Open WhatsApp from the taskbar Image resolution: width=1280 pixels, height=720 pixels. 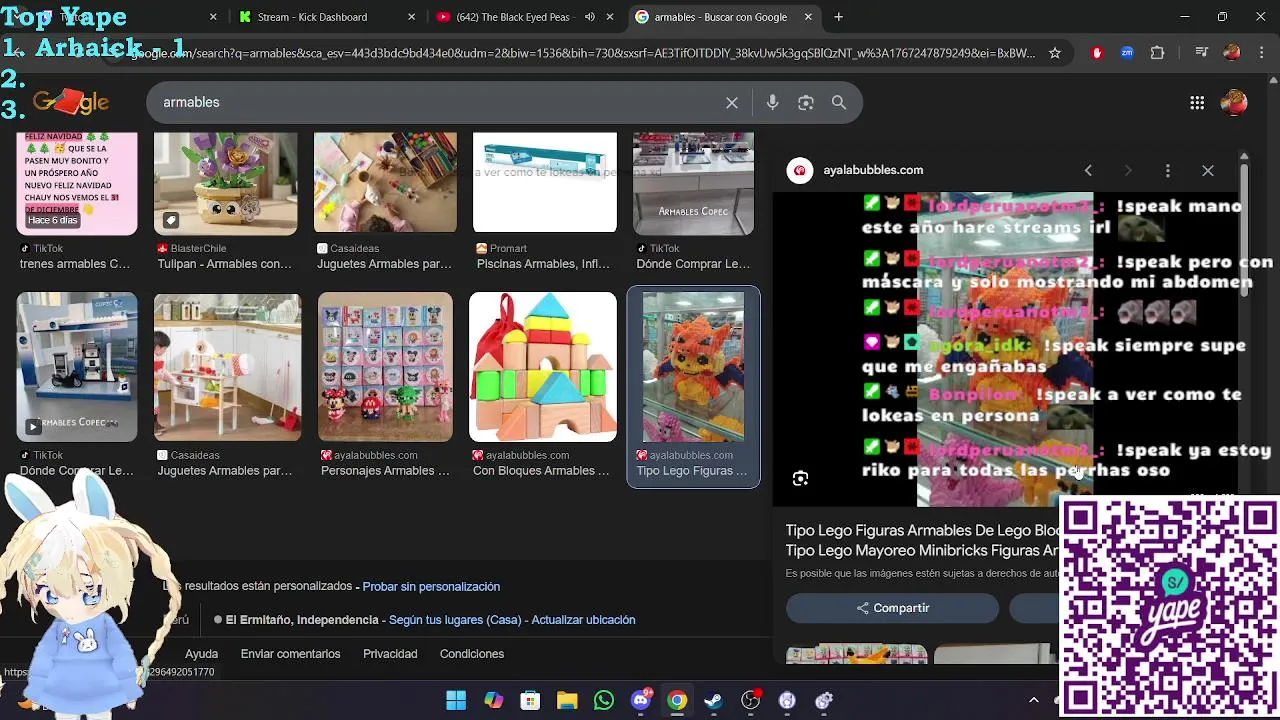click(604, 700)
